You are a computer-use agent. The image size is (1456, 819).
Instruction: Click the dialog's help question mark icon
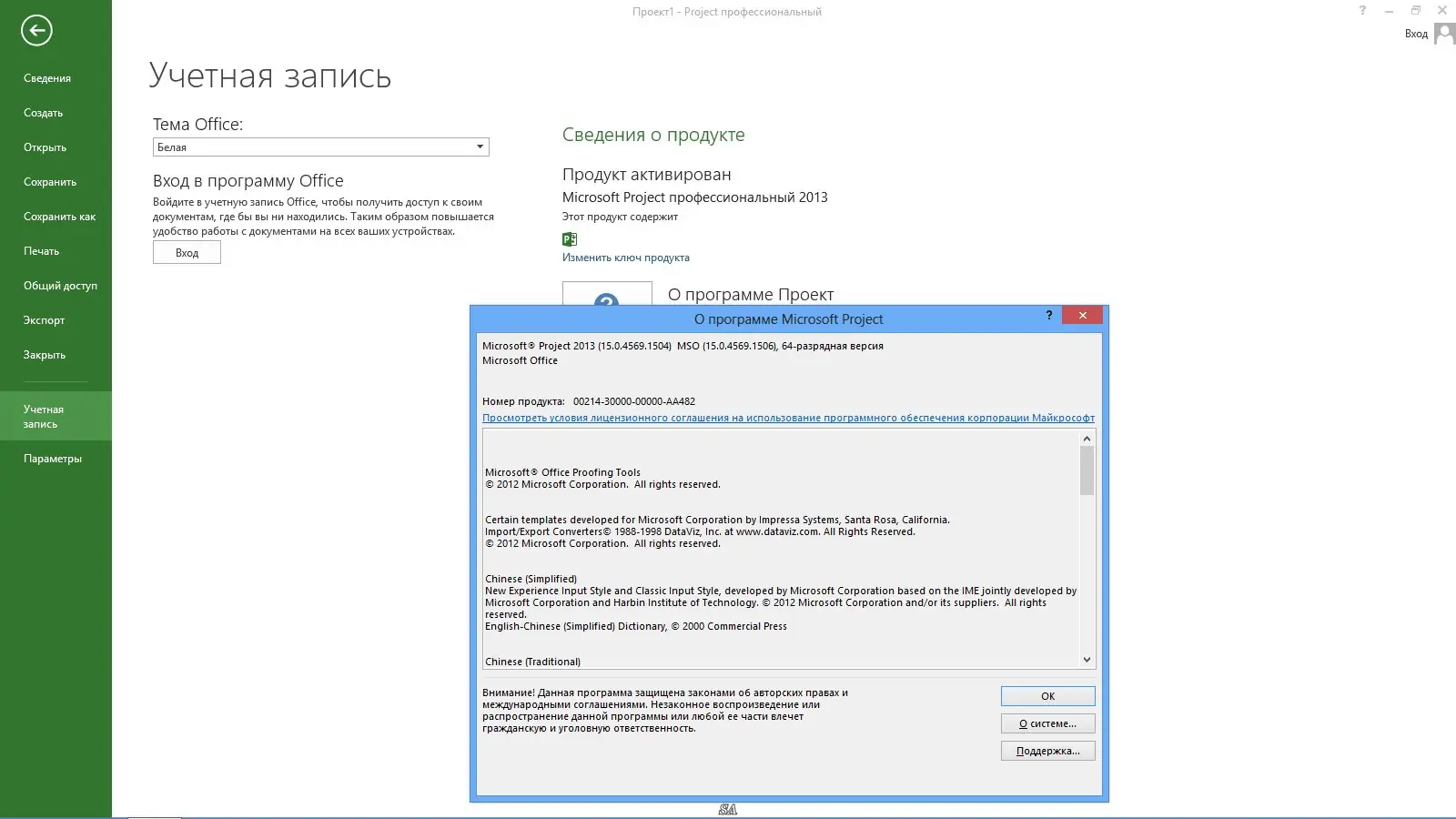click(x=1049, y=315)
